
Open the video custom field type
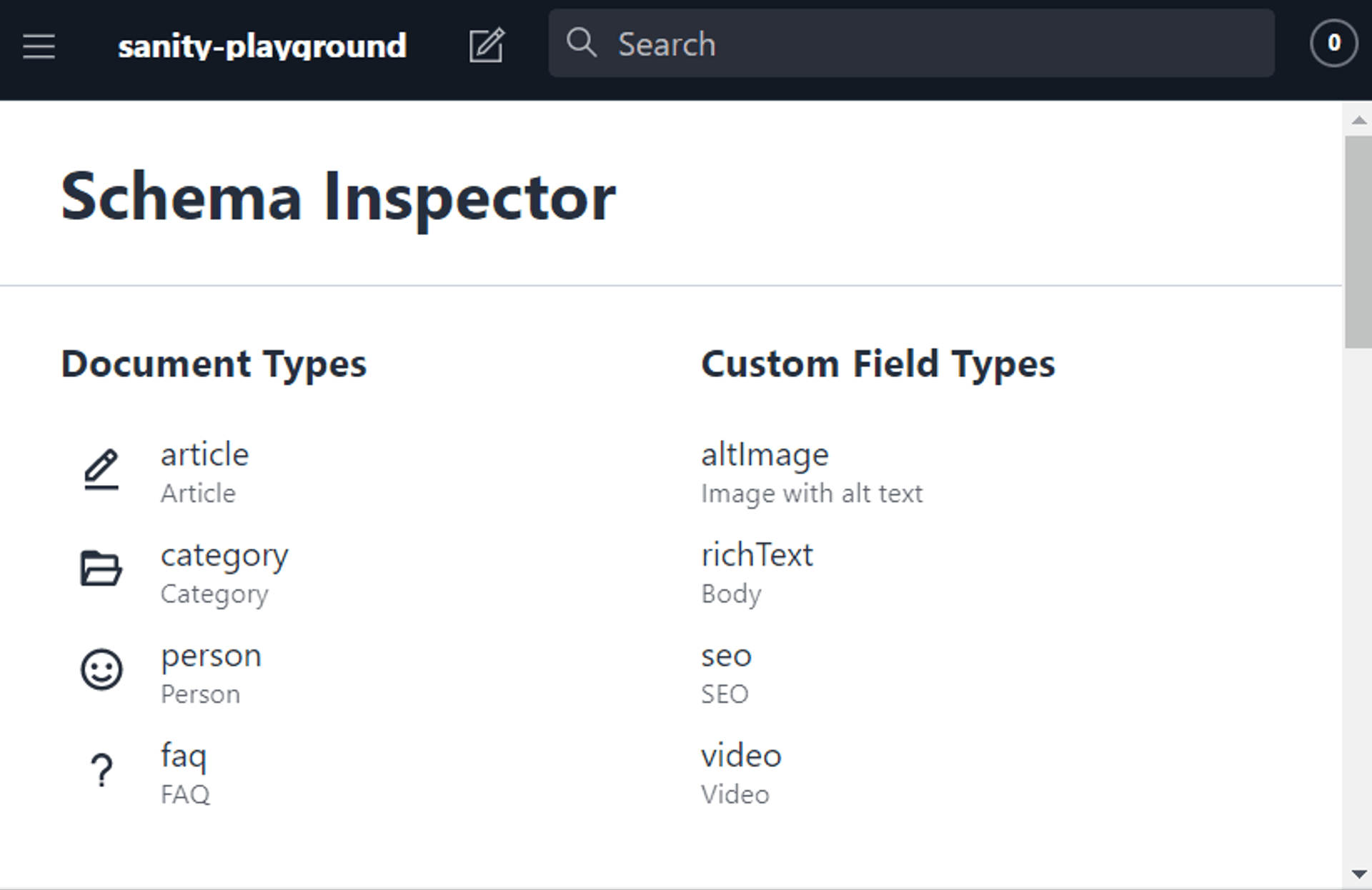click(x=741, y=756)
